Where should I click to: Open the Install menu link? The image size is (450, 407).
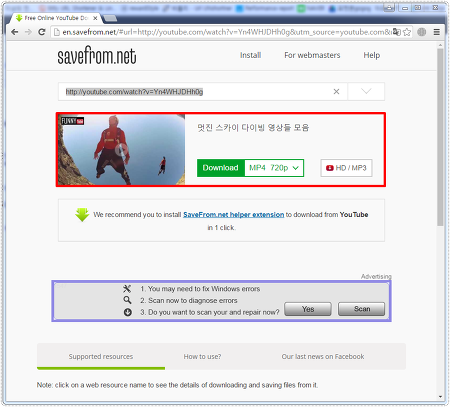coord(250,55)
